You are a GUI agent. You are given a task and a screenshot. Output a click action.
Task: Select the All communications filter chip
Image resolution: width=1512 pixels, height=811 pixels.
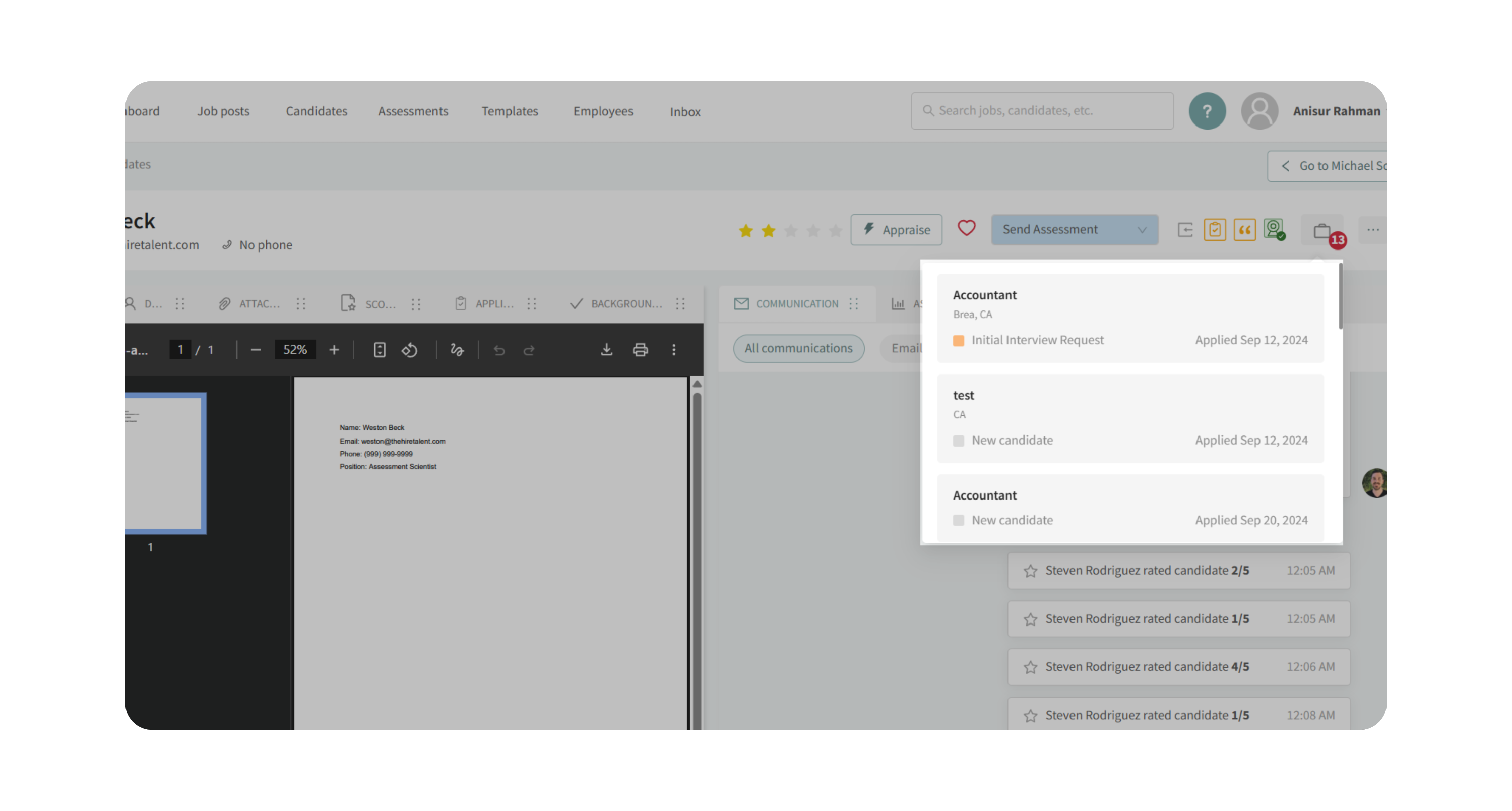[798, 348]
